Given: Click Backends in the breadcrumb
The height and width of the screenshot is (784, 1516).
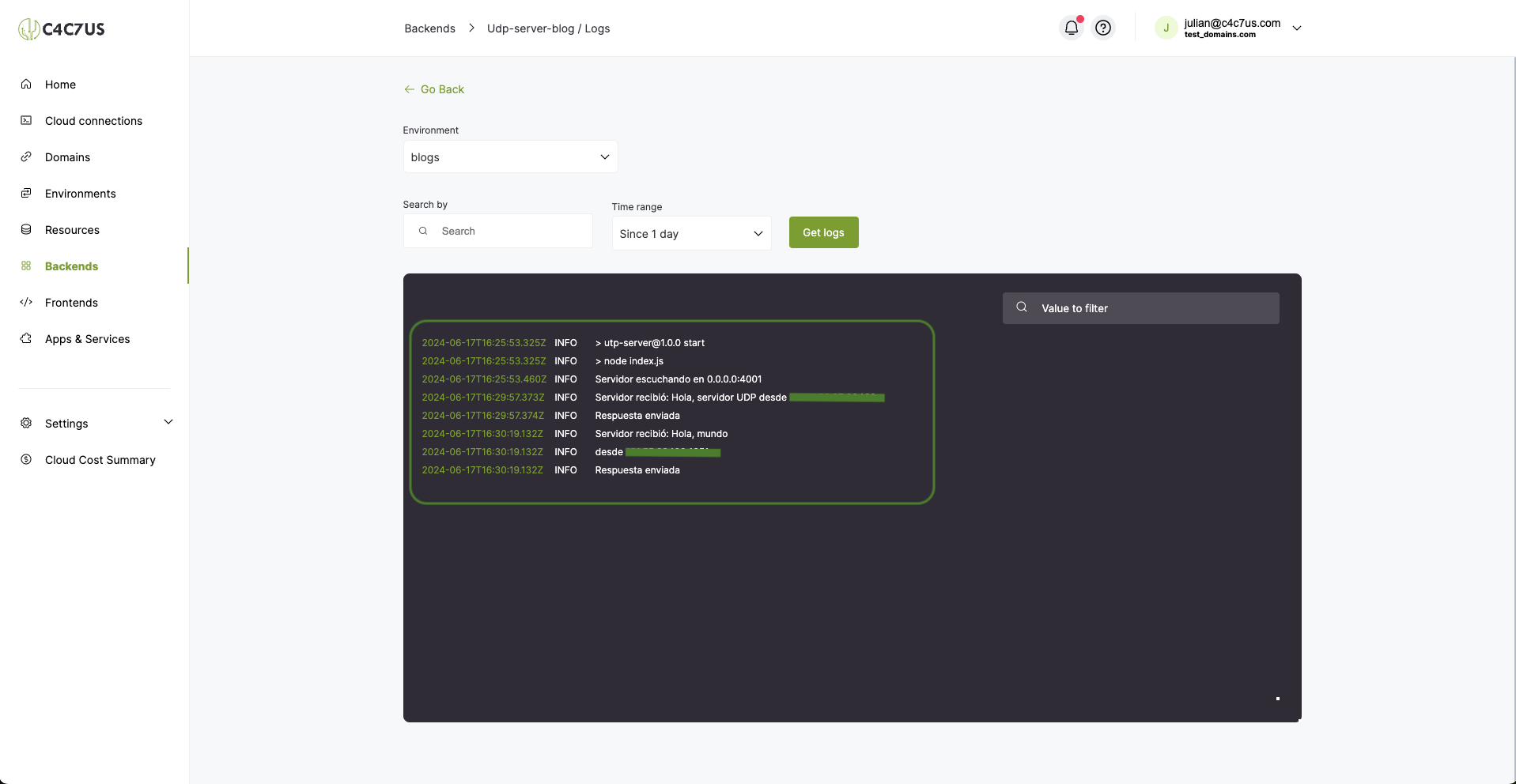Looking at the screenshot, I should point(429,28).
